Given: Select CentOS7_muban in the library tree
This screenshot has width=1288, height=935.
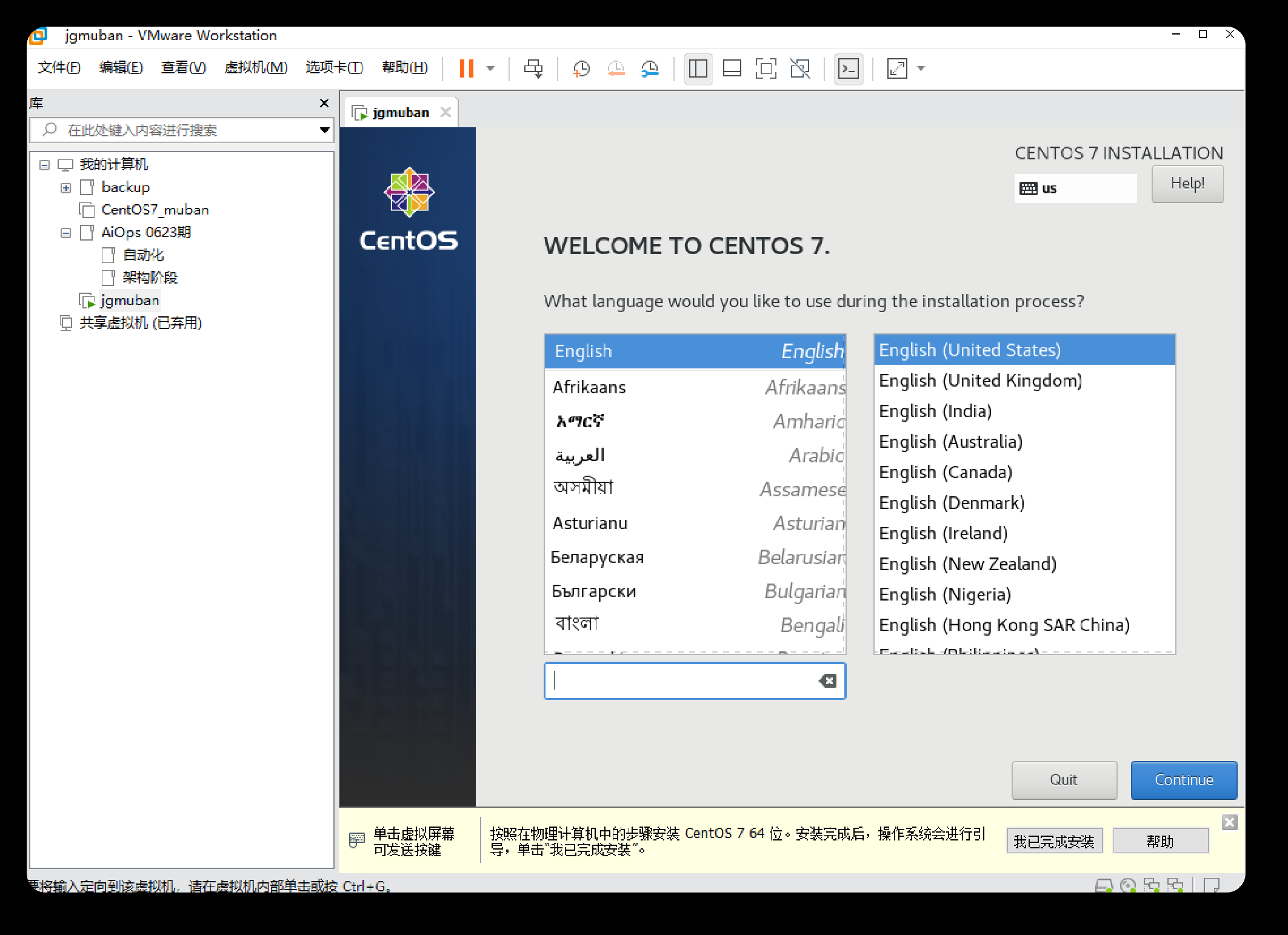Looking at the screenshot, I should [155, 210].
